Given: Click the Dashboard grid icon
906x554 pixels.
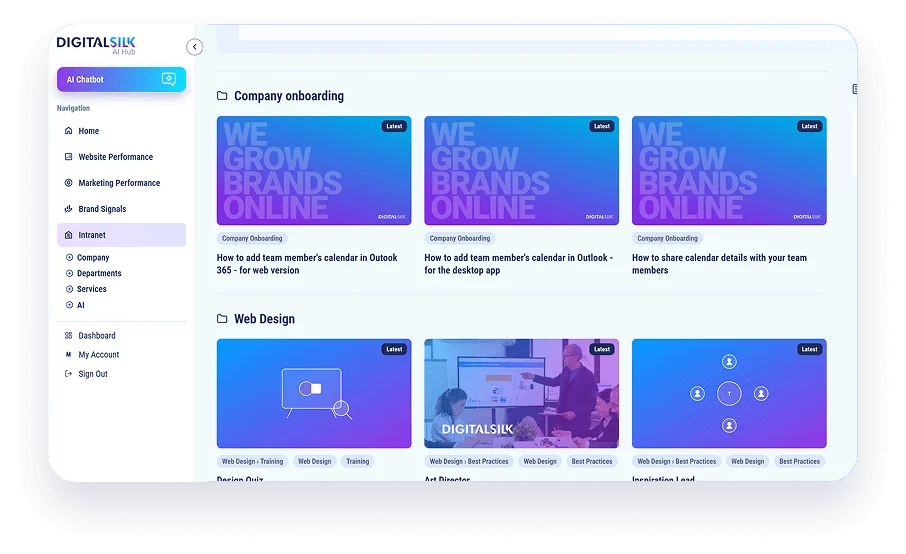Looking at the screenshot, I should [68, 336].
